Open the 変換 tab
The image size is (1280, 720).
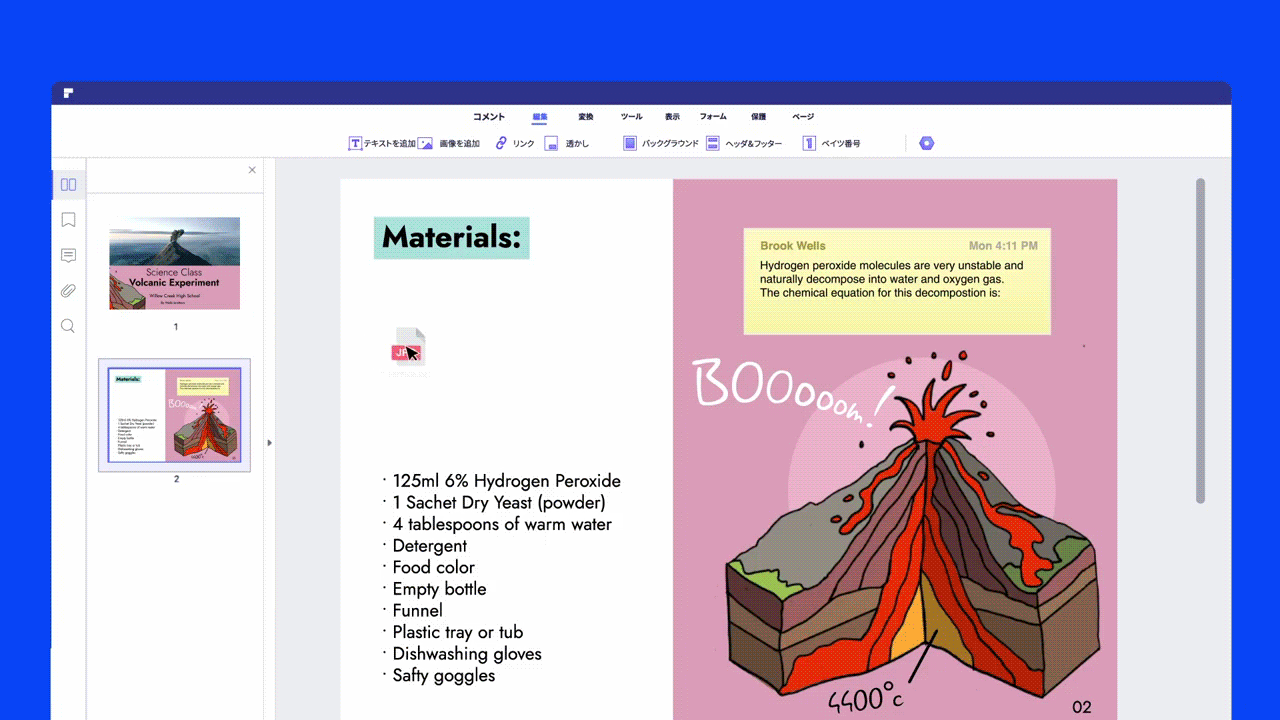click(x=586, y=117)
